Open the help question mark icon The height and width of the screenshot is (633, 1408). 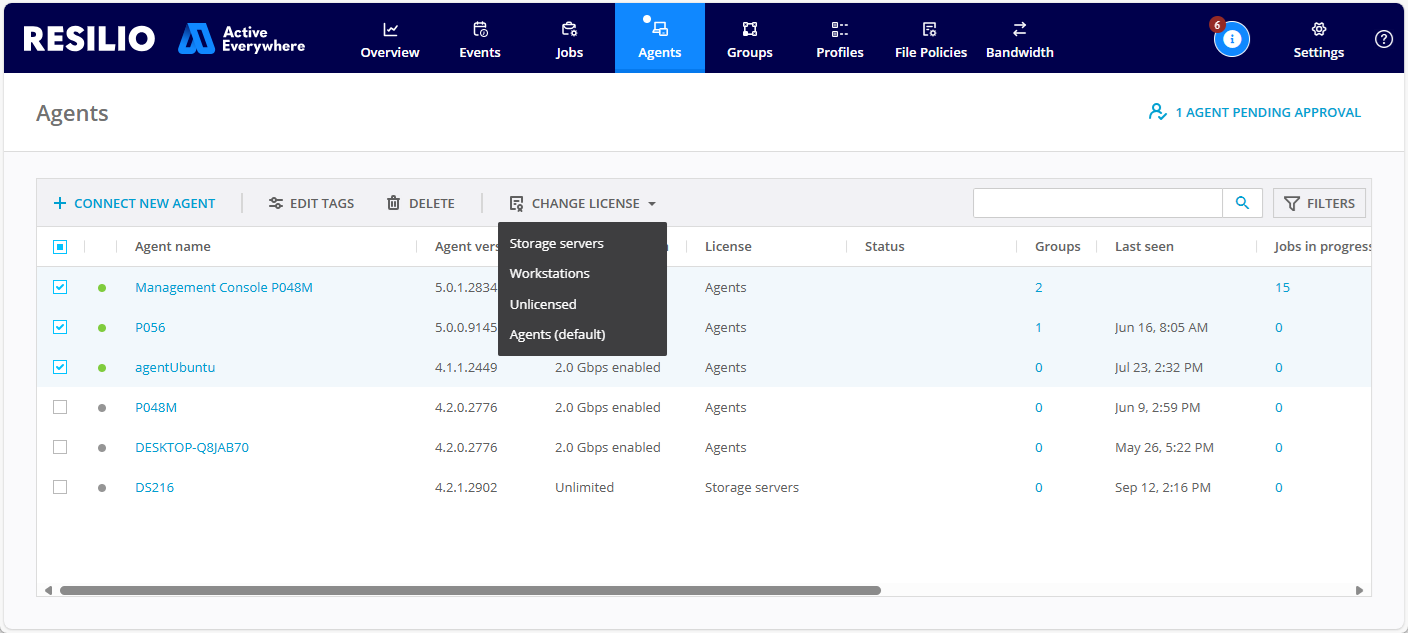pos(1383,38)
